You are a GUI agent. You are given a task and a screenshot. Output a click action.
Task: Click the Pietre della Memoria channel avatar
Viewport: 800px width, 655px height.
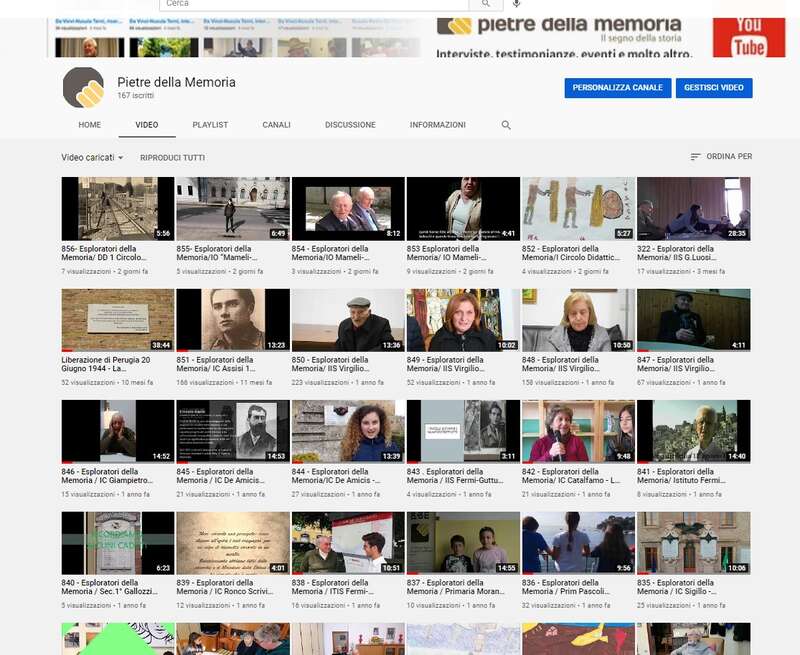point(83,88)
